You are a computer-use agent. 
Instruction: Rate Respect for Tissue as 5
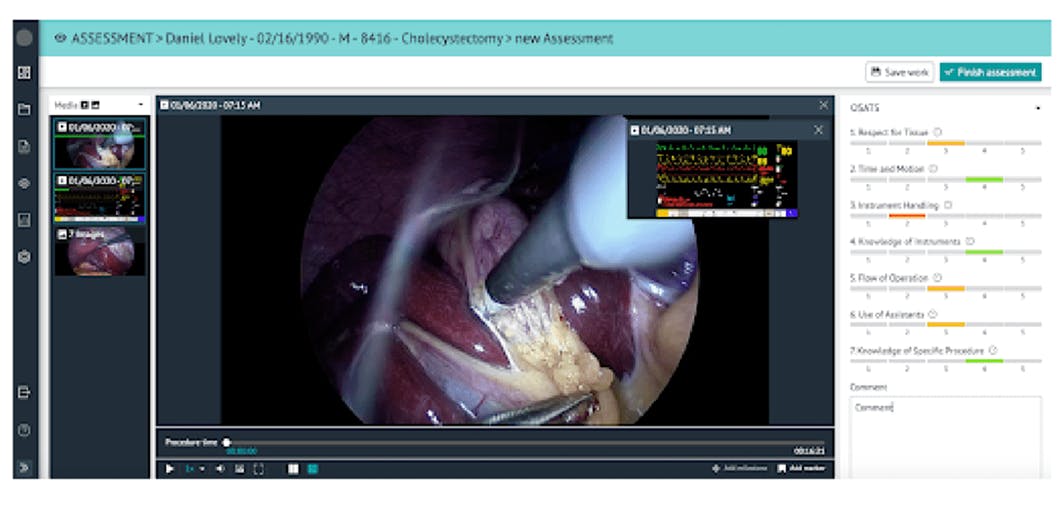pyautogui.click(x=1023, y=144)
